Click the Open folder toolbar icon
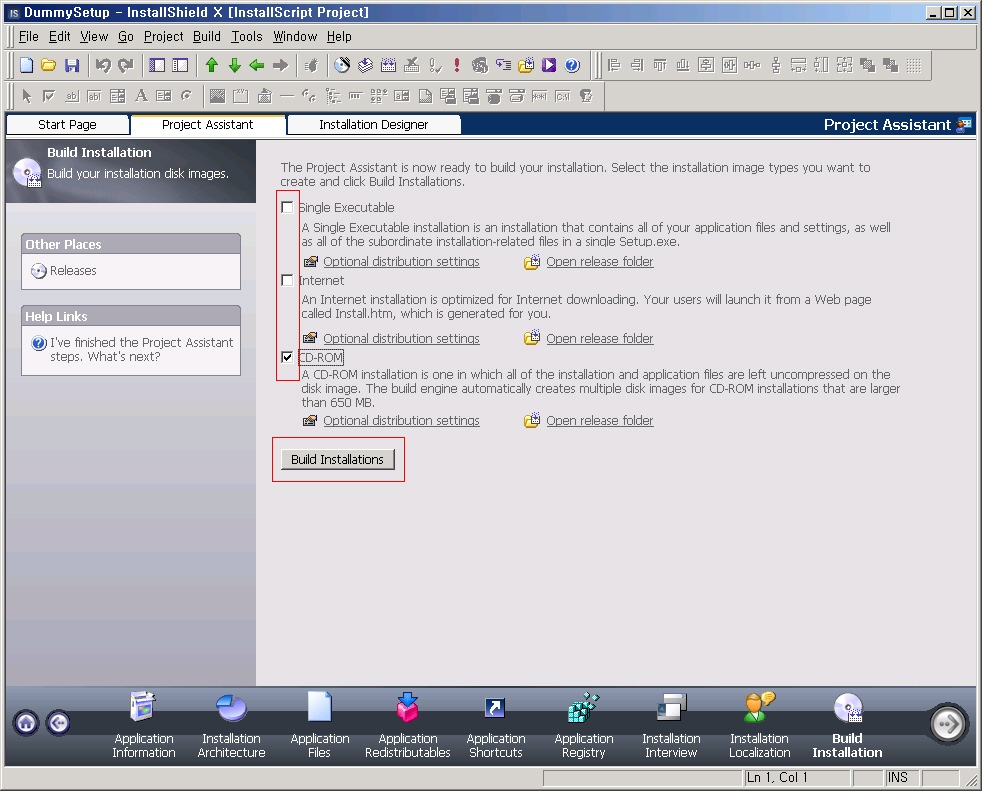This screenshot has height=791, width=982. pyautogui.click(x=49, y=65)
